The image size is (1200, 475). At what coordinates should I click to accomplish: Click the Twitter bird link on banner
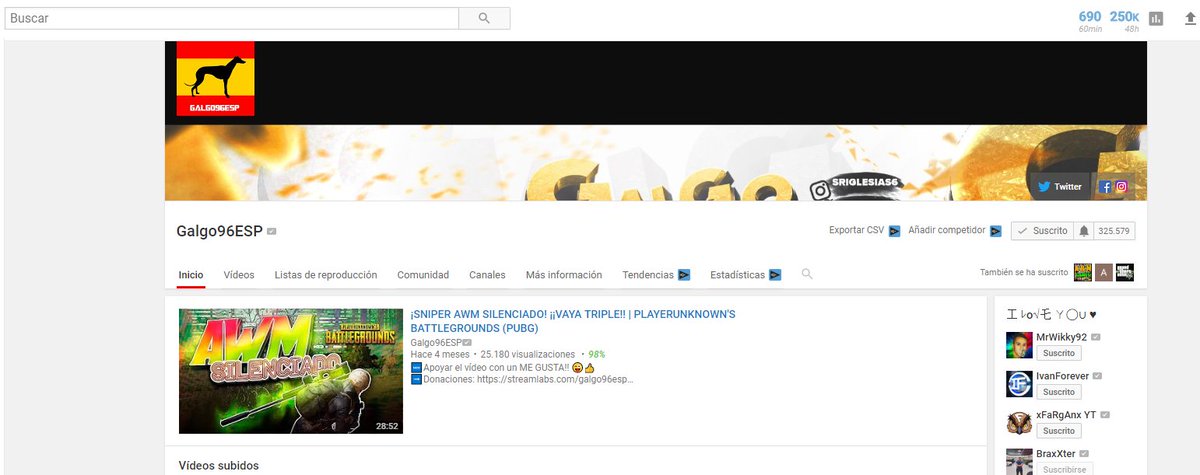point(1060,187)
